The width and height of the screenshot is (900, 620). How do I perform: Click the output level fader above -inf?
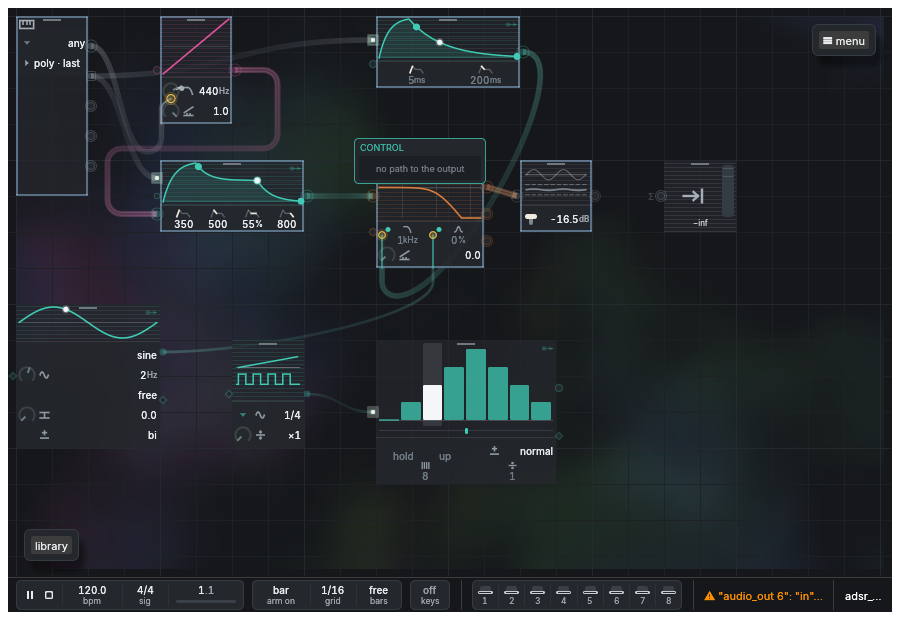[x=727, y=191]
